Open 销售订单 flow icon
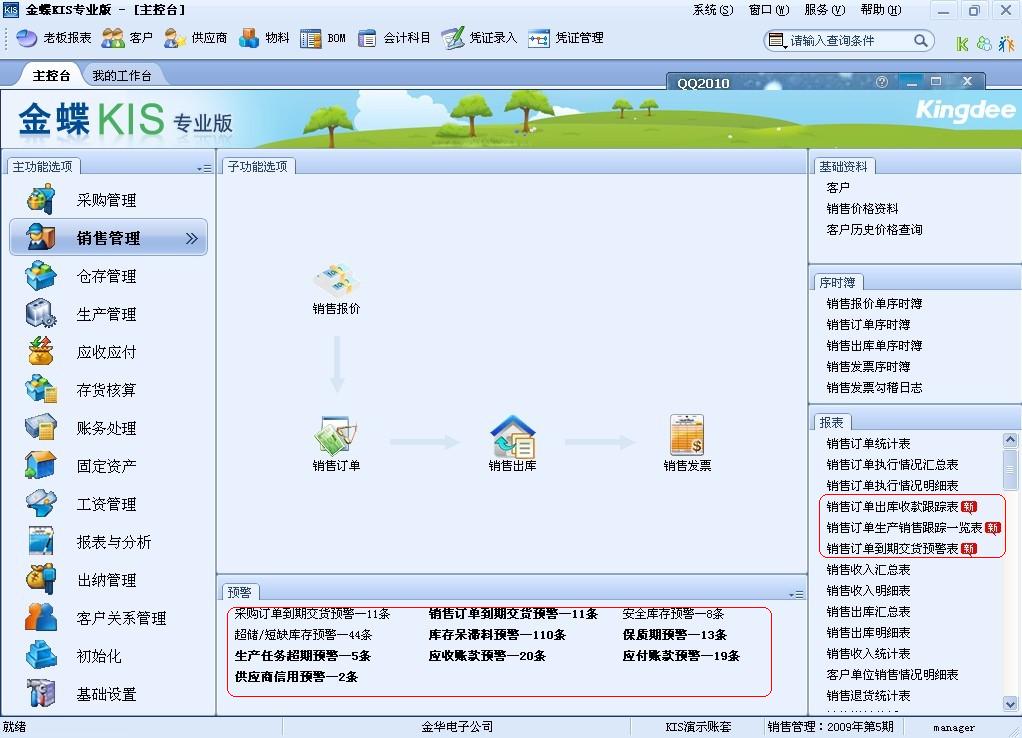The width and height of the screenshot is (1022, 738). [336, 435]
